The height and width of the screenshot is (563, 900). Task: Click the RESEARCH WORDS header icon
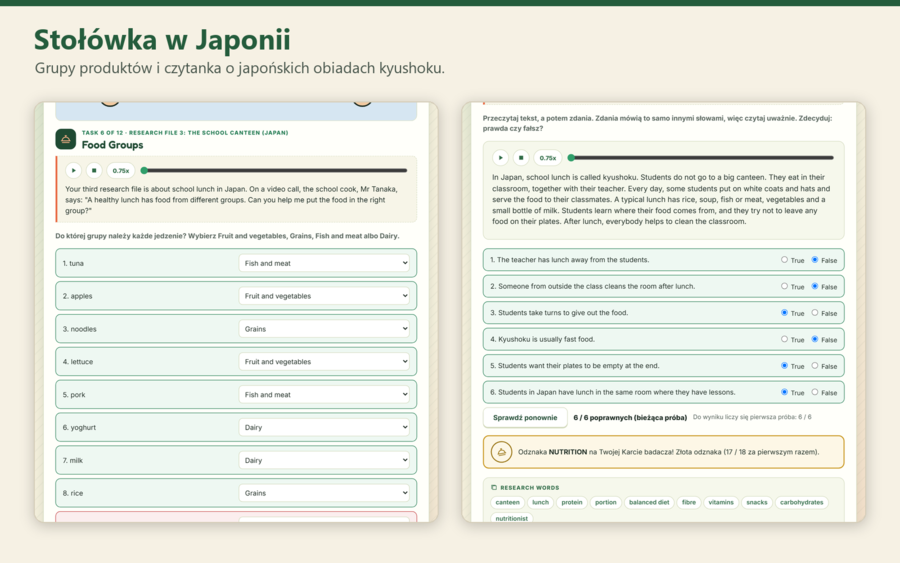pyautogui.click(x=494, y=487)
